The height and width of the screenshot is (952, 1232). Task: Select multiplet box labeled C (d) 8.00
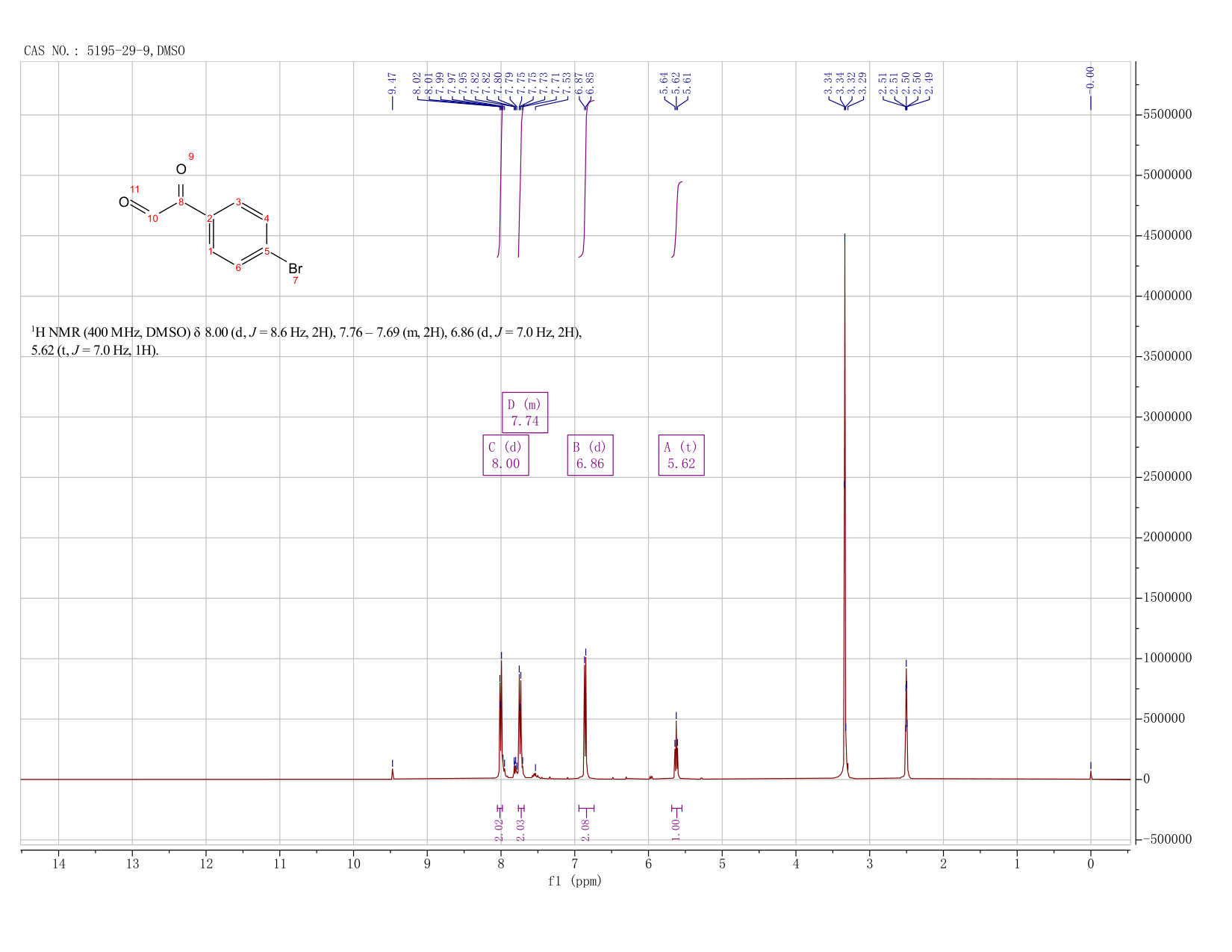505,455
